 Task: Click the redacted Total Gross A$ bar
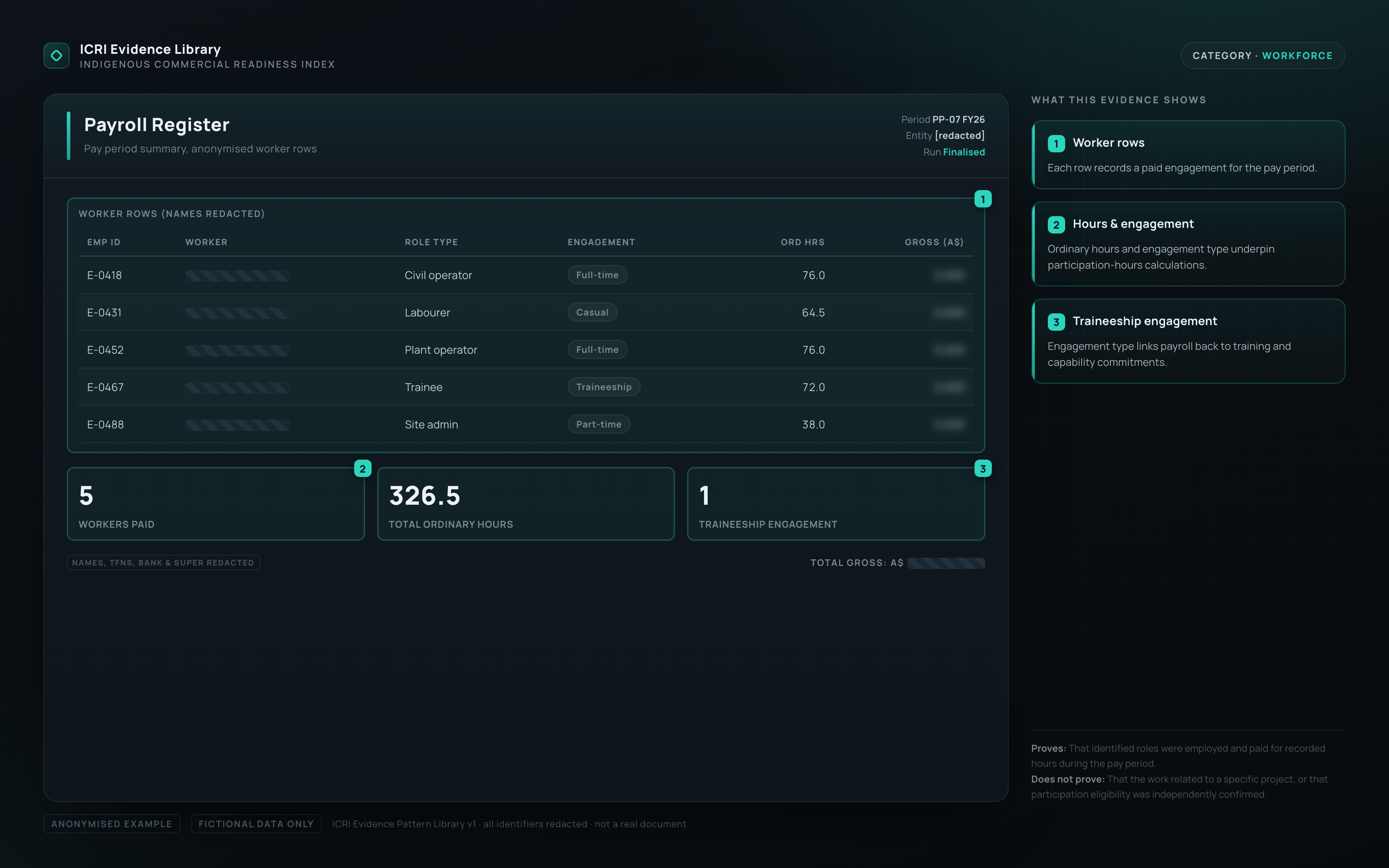pyautogui.click(x=946, y=563)
